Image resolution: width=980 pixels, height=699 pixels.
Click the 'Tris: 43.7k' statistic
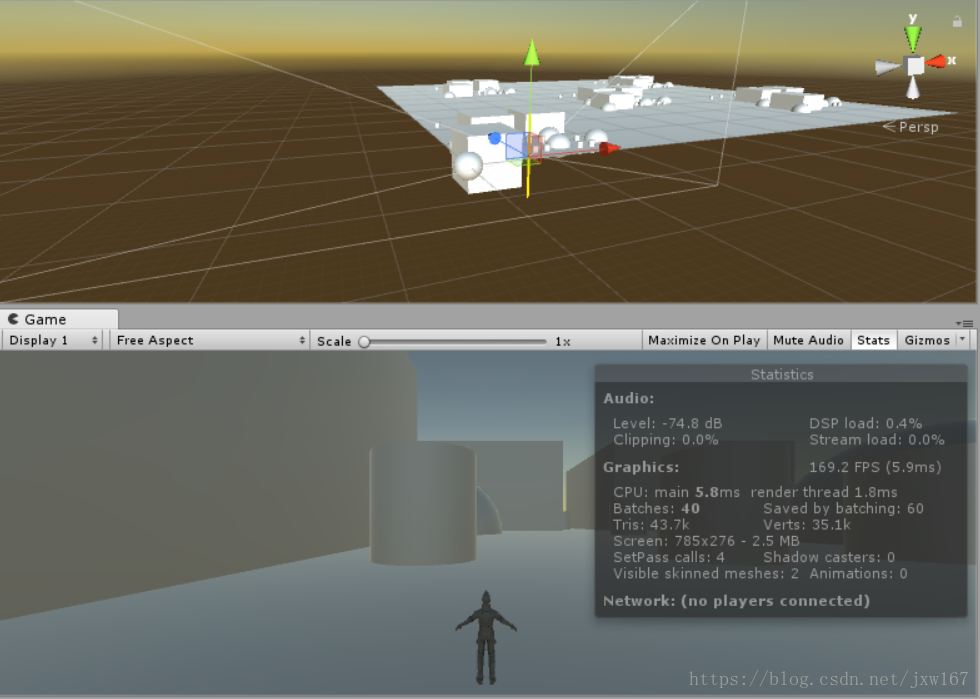click(651, 525)
